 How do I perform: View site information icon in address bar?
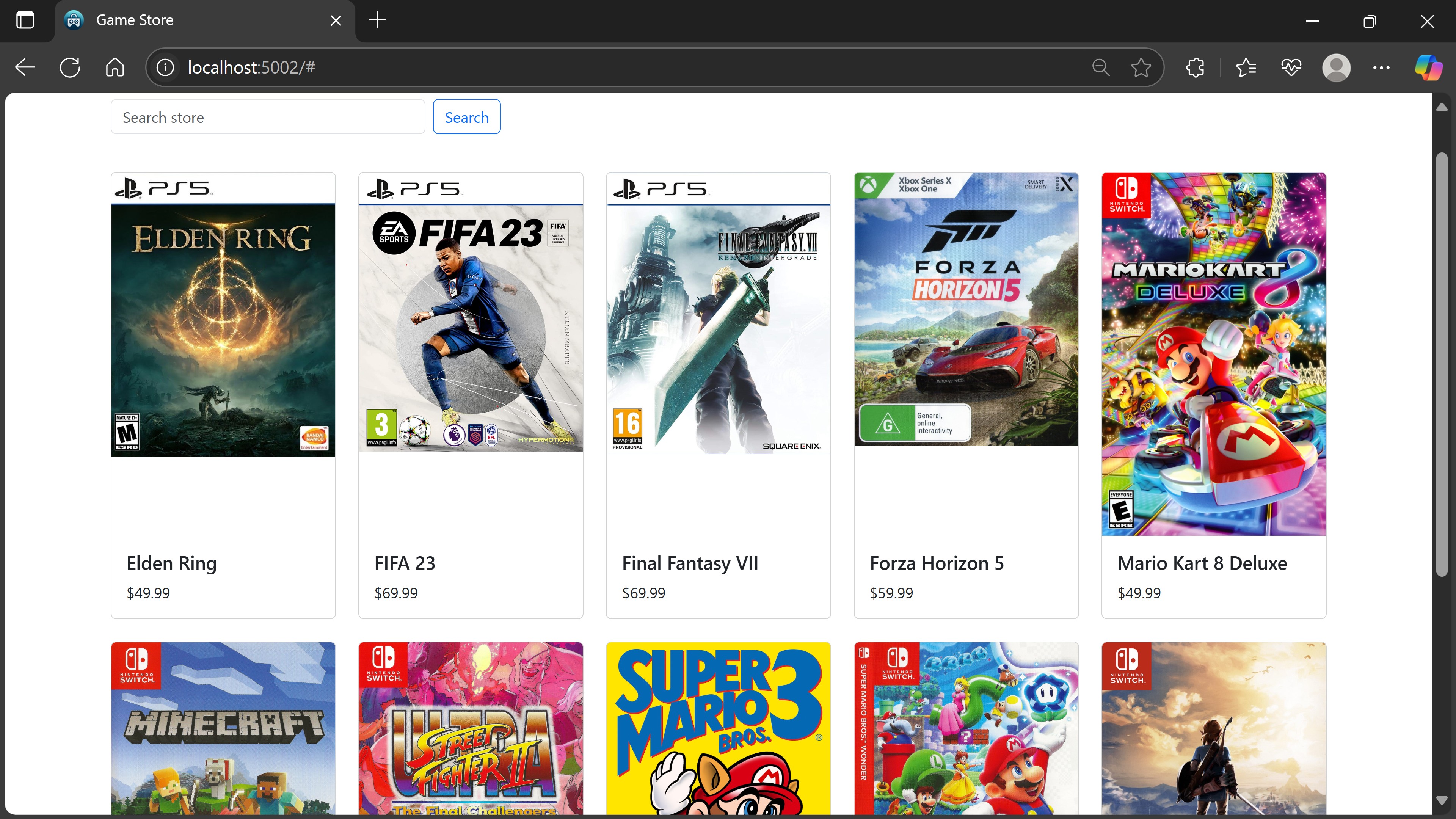click(x=165, y=68)
